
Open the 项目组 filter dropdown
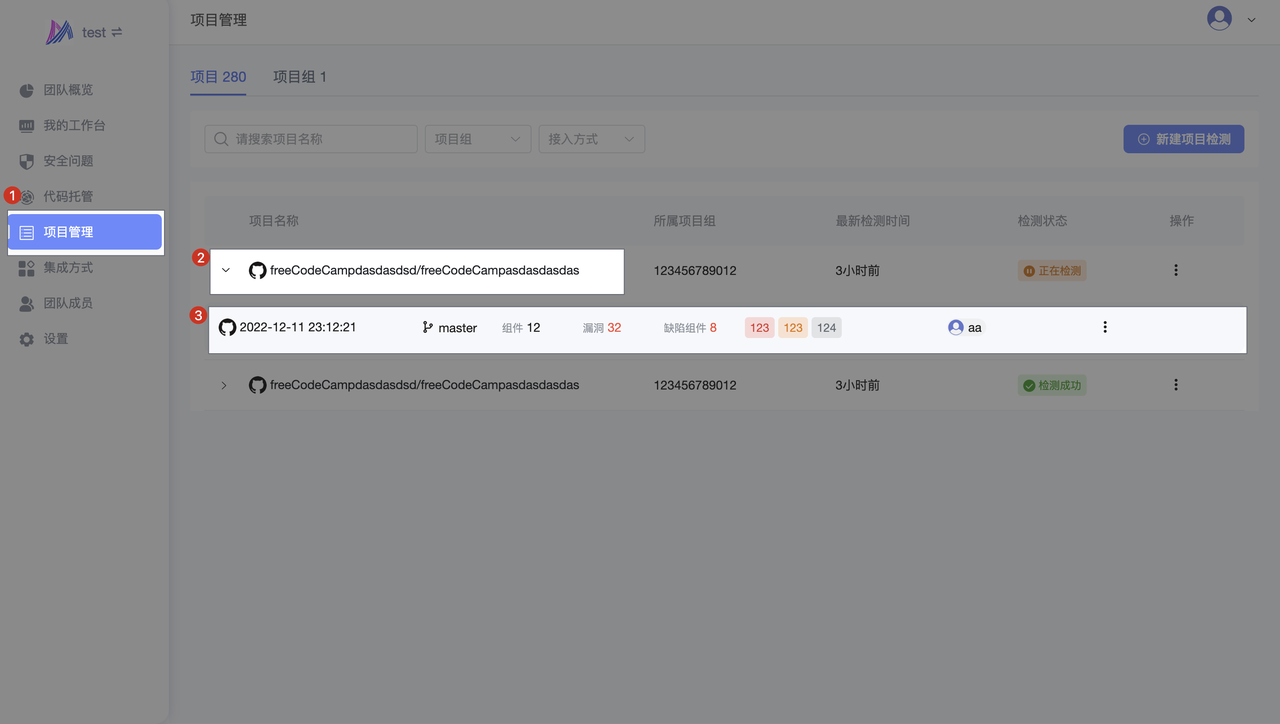point(478,139)
